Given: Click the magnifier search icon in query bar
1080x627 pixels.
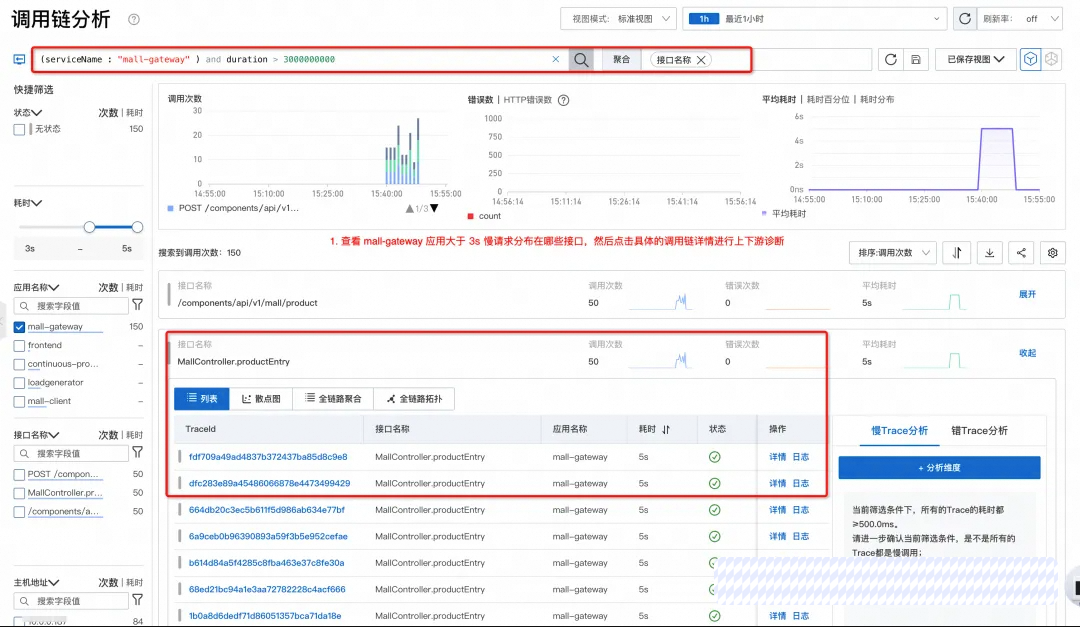Looking at the screenshot, I should (x=581, y=60).
